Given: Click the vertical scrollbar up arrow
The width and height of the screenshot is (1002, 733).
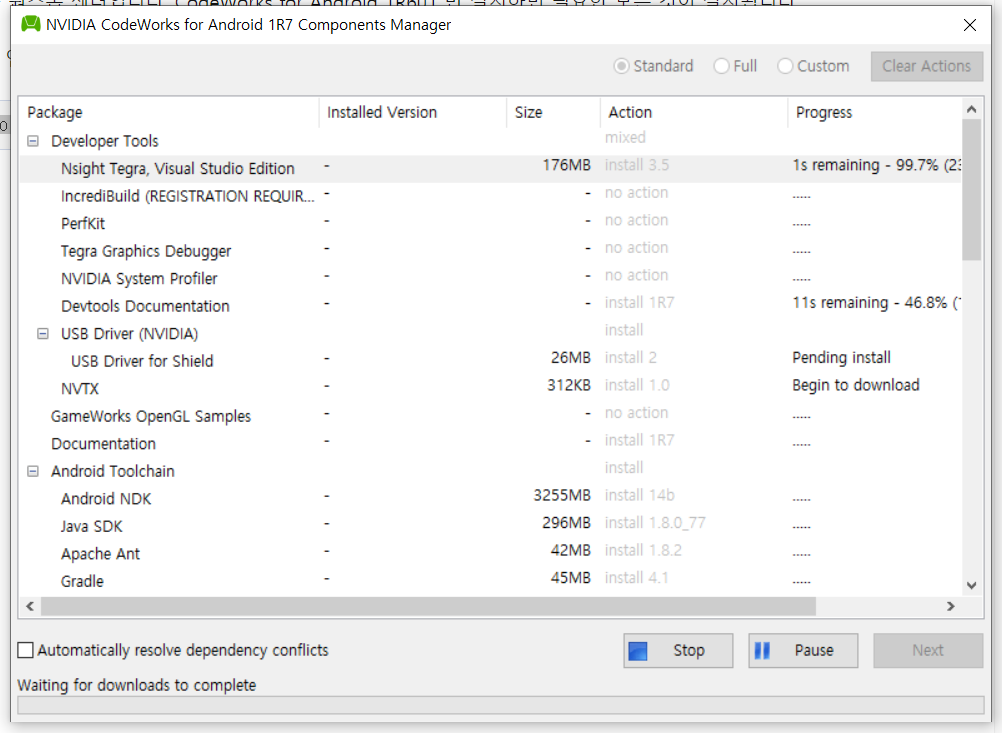Looking at the screenshot, I should pos(971,109).
